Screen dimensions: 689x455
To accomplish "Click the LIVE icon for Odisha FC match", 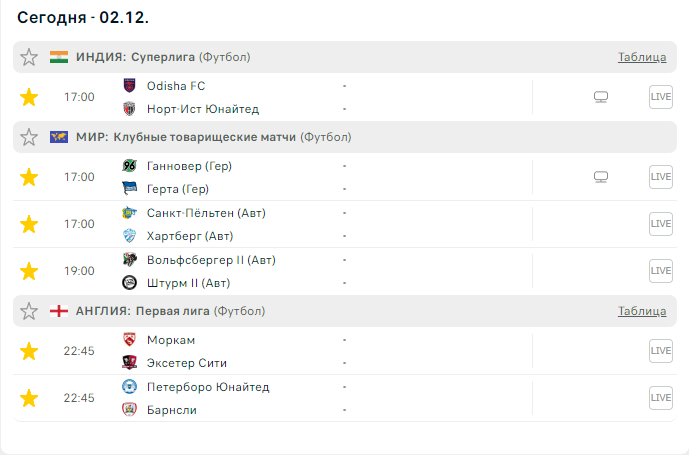I will 660,97.
